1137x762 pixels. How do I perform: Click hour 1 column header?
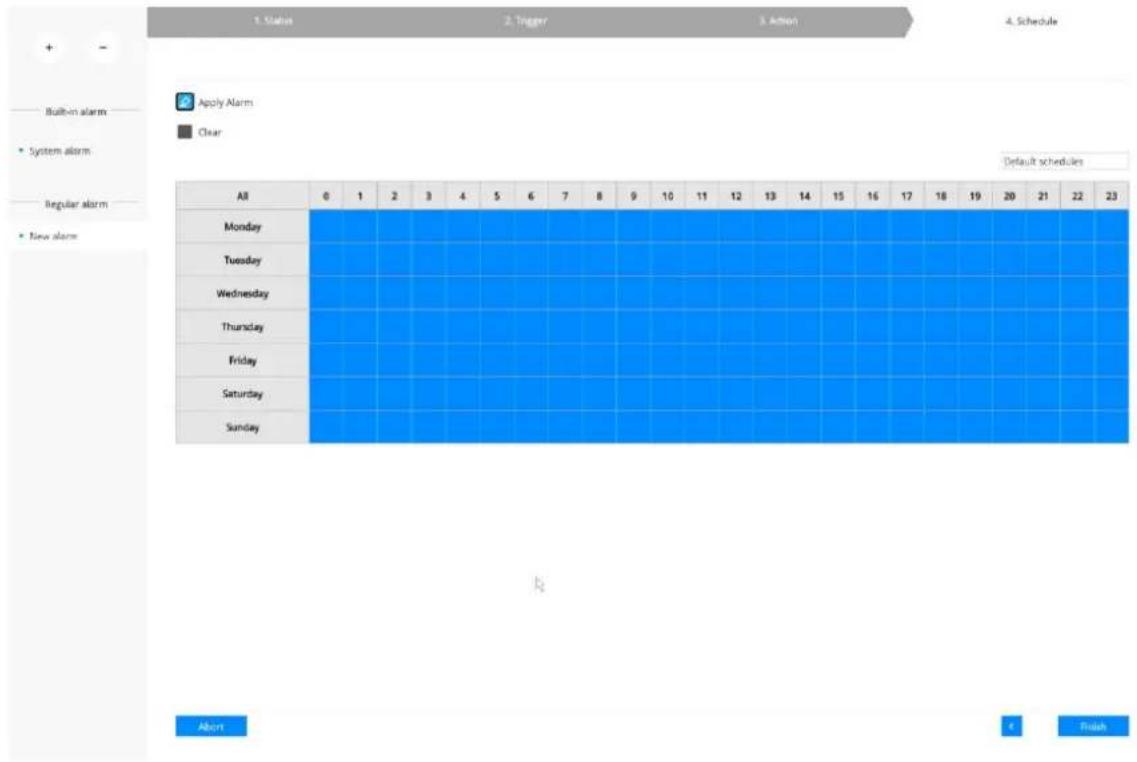pos(360,196)
